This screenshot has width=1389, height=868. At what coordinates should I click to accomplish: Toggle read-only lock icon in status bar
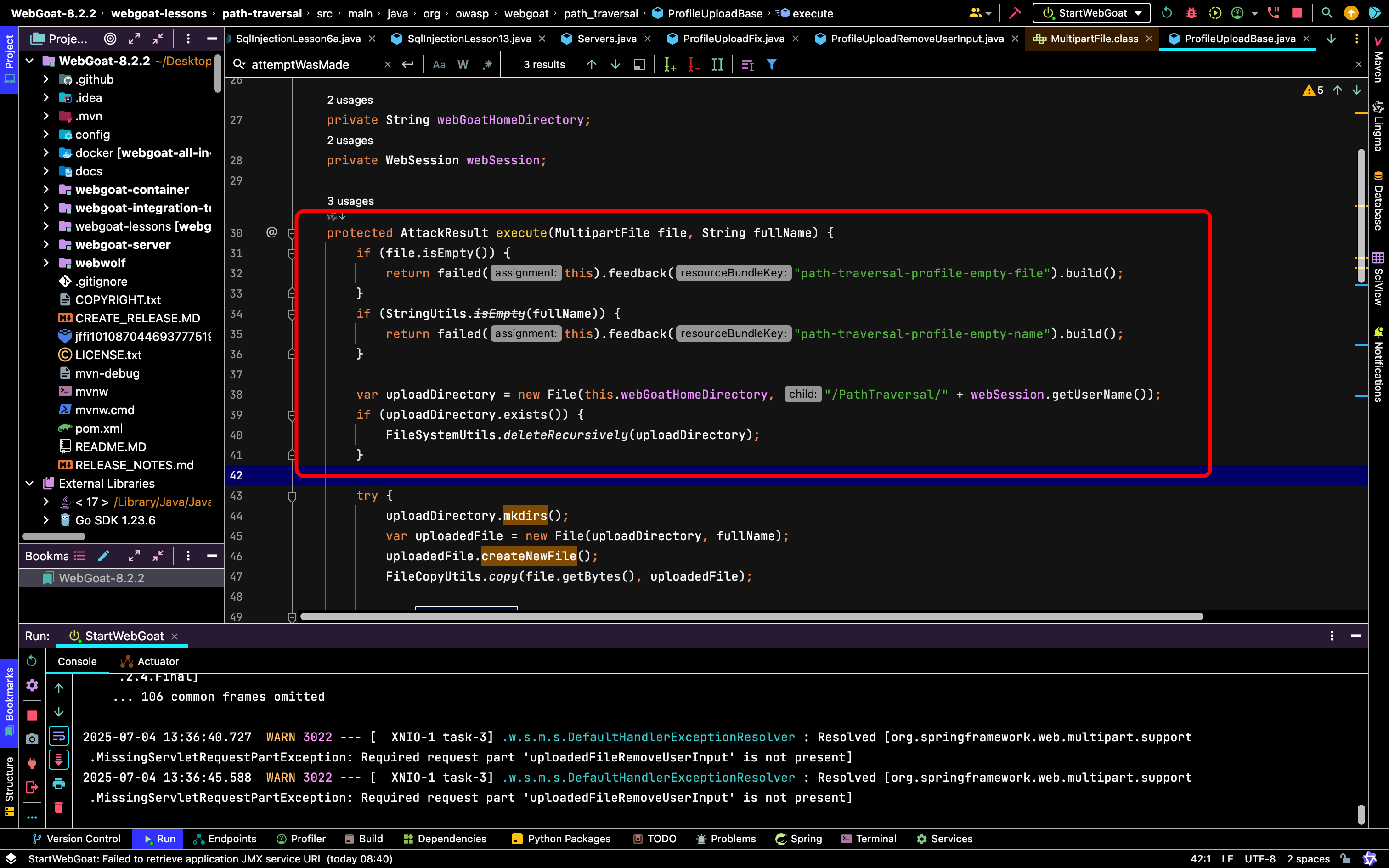click(1345, 859)
